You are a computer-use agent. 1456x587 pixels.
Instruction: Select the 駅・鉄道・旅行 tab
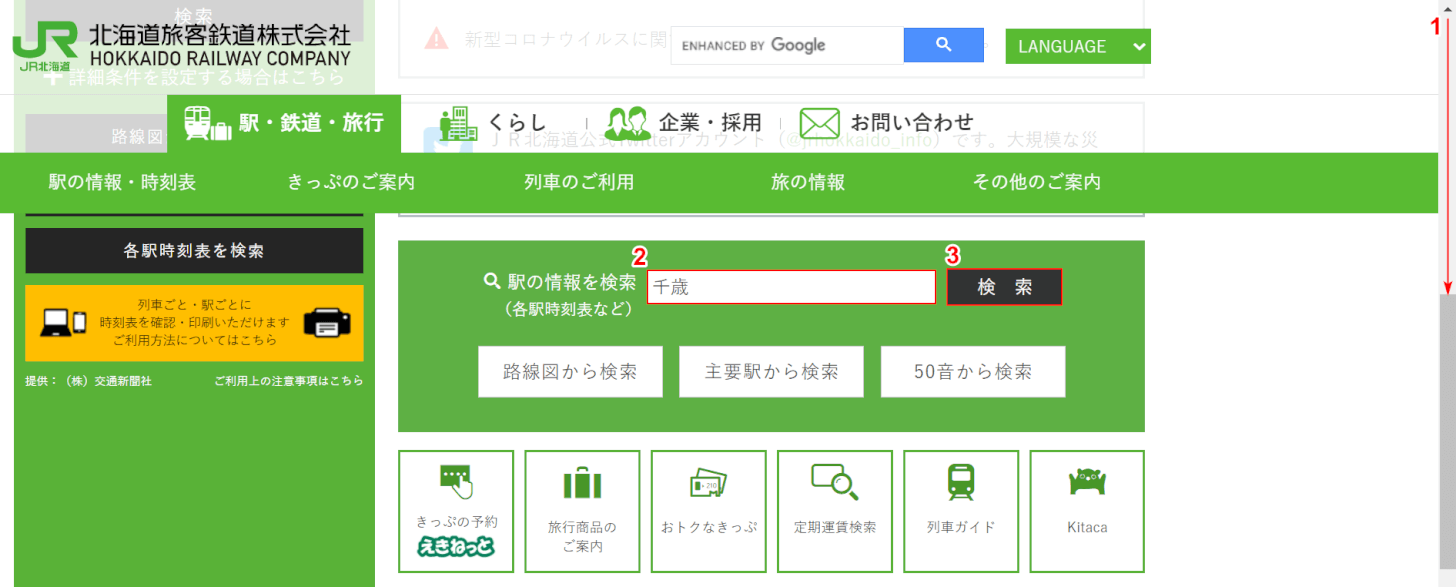point(284,124)
